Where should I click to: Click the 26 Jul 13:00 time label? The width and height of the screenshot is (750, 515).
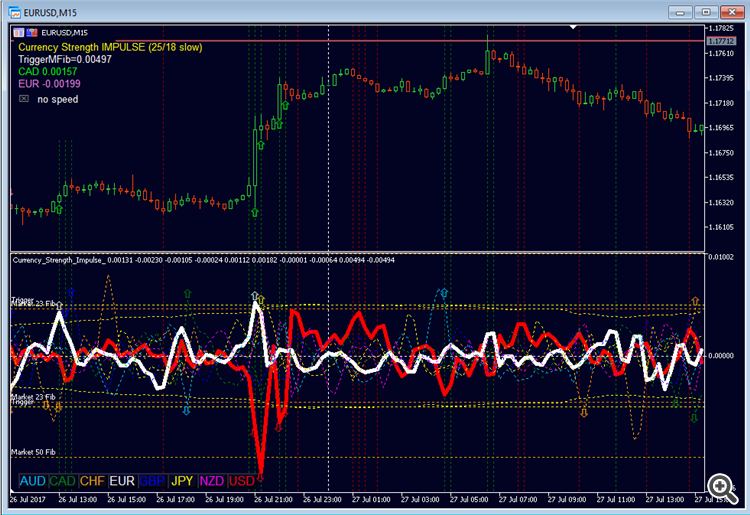pyautogui.click(x=77, y=499)
